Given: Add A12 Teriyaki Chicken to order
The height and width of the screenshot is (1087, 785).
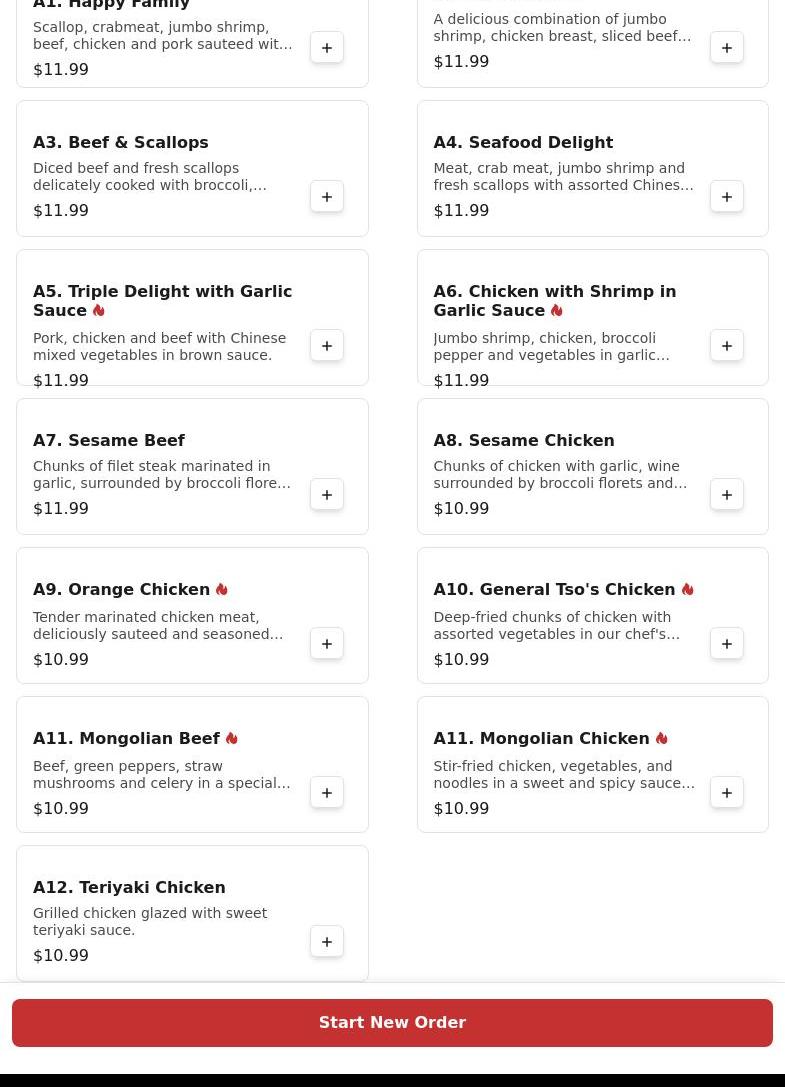Looking at the screenshot, I should tap(327, 942).
